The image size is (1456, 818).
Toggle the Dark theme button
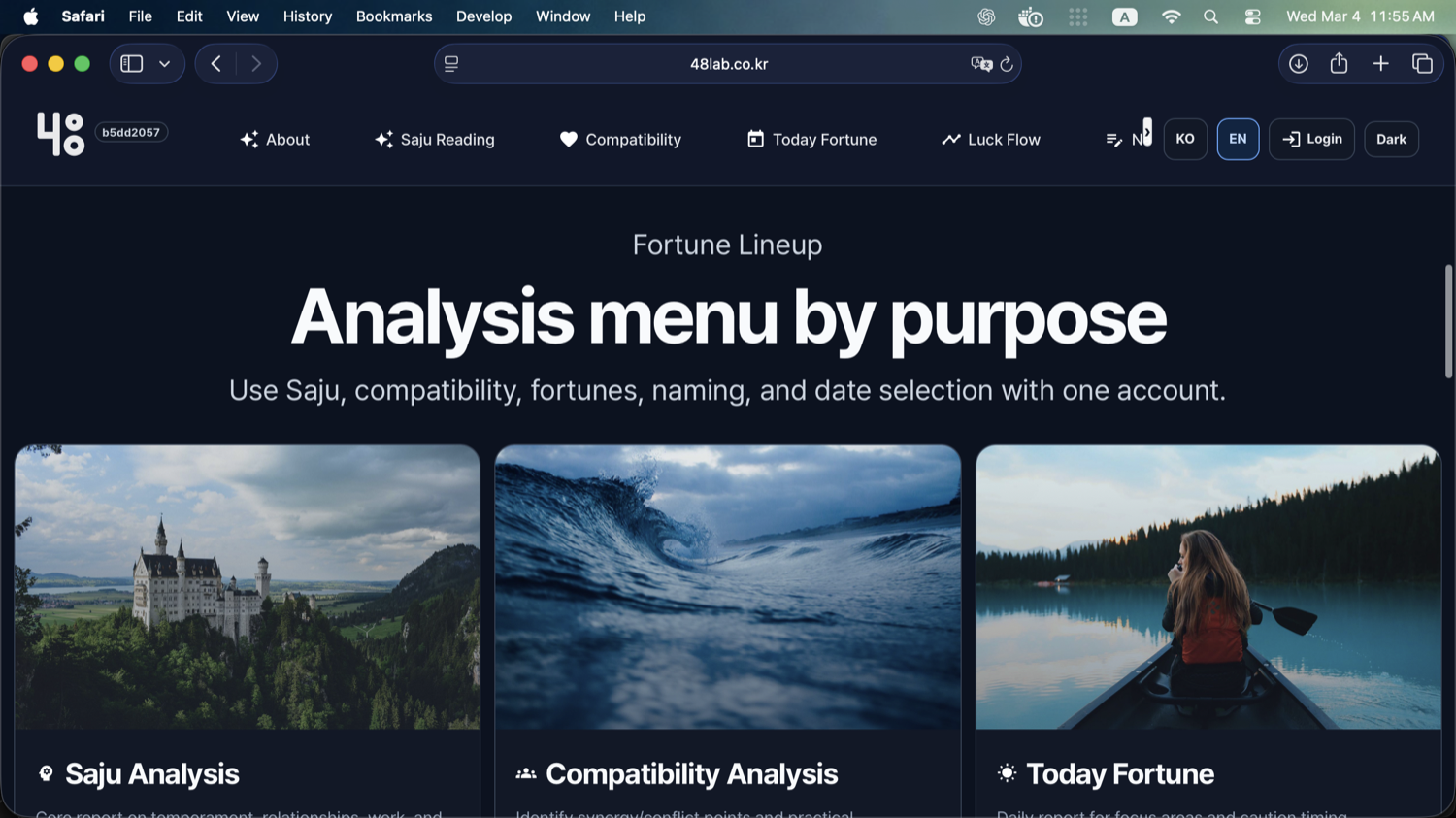pyautogui.click(x=1391, y=139)
